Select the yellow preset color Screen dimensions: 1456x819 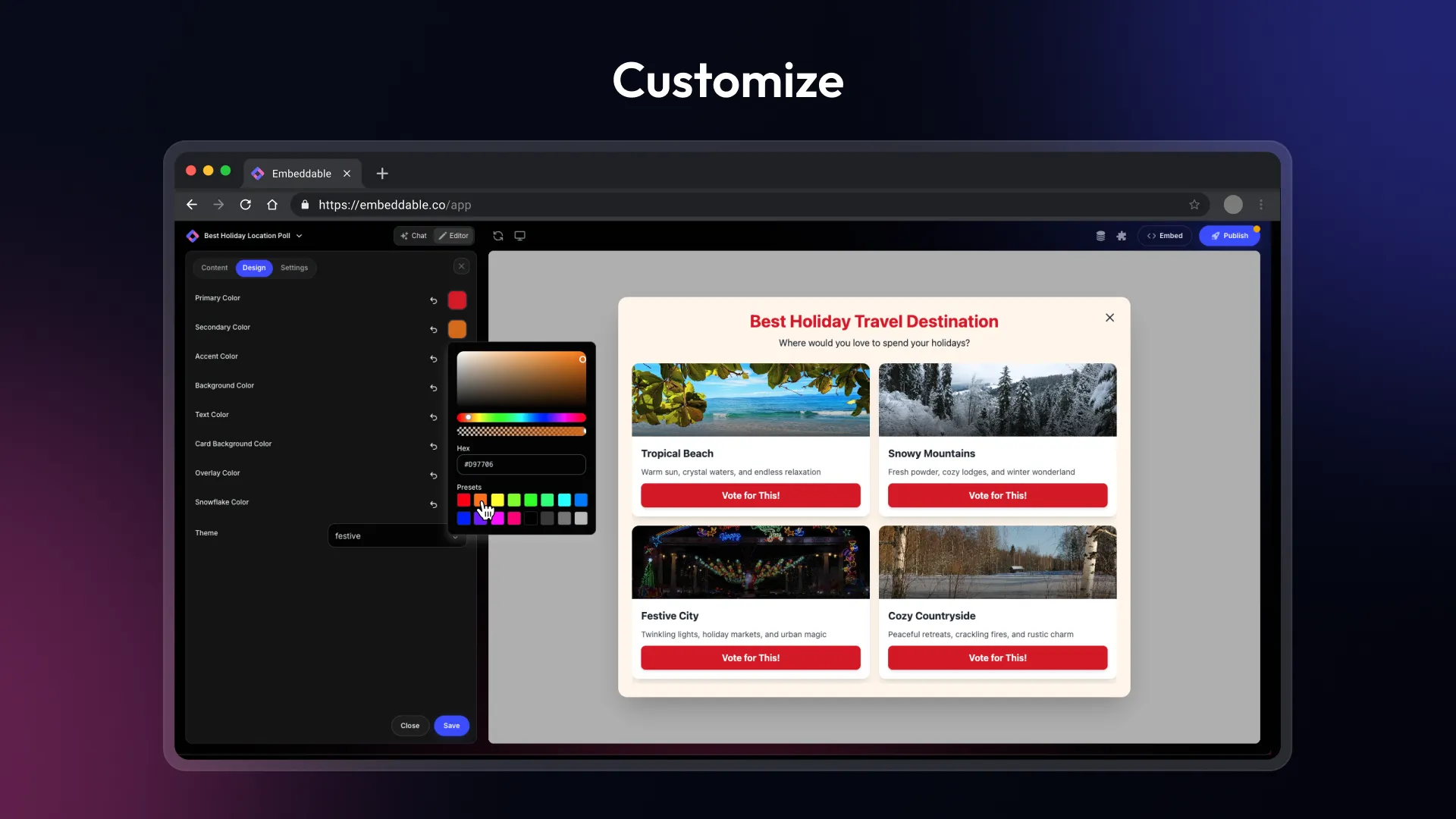click(497, 500)
